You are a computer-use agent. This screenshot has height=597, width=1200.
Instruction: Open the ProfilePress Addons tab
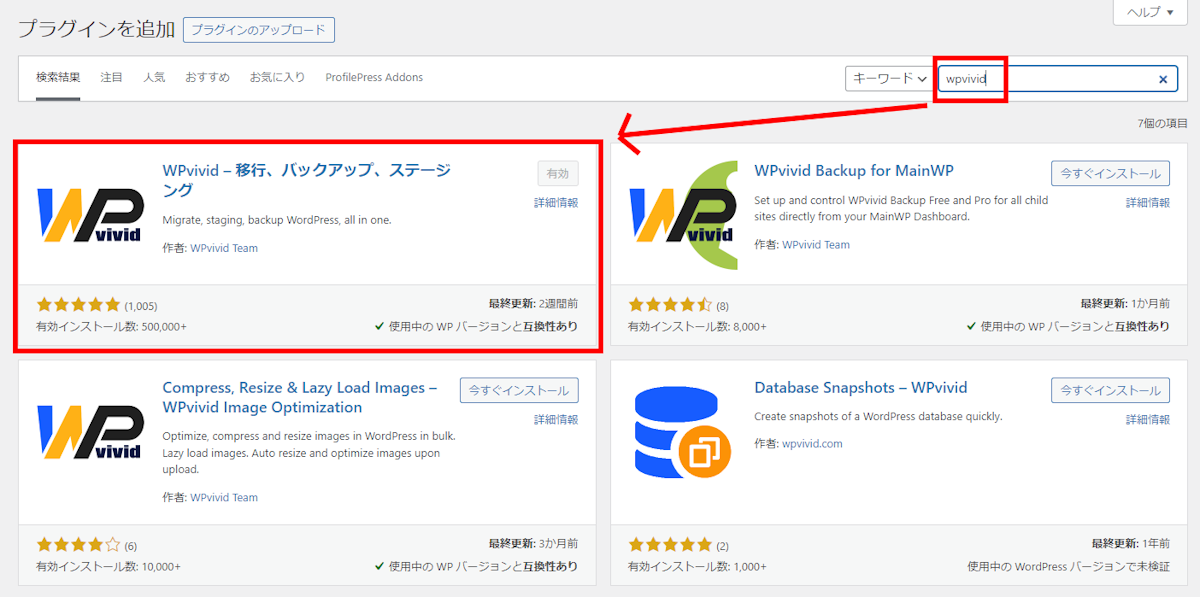click(374, 77)
